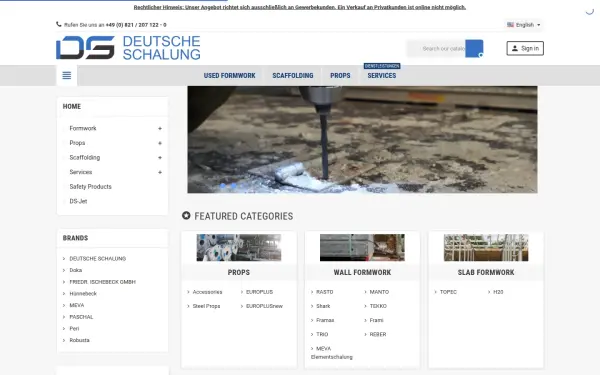The height and width of the screenshot is (375, 600).
Task: Open MANTO wall formwork link
Action: (379, 292)
